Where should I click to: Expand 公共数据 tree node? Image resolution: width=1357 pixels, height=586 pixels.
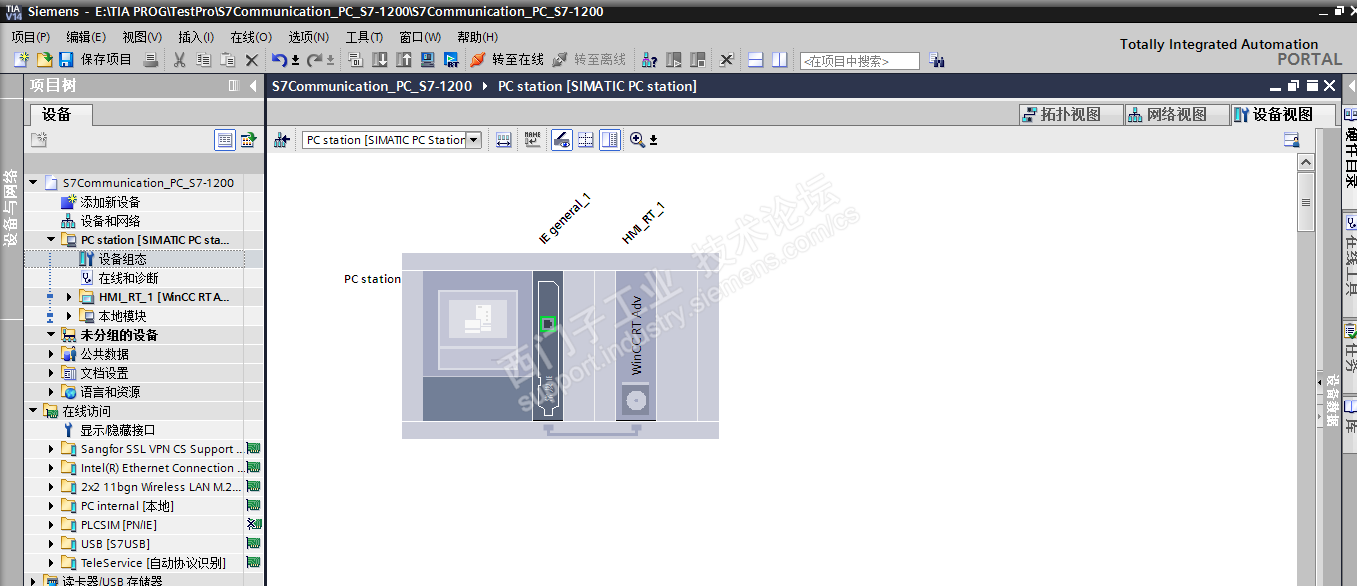51,354
